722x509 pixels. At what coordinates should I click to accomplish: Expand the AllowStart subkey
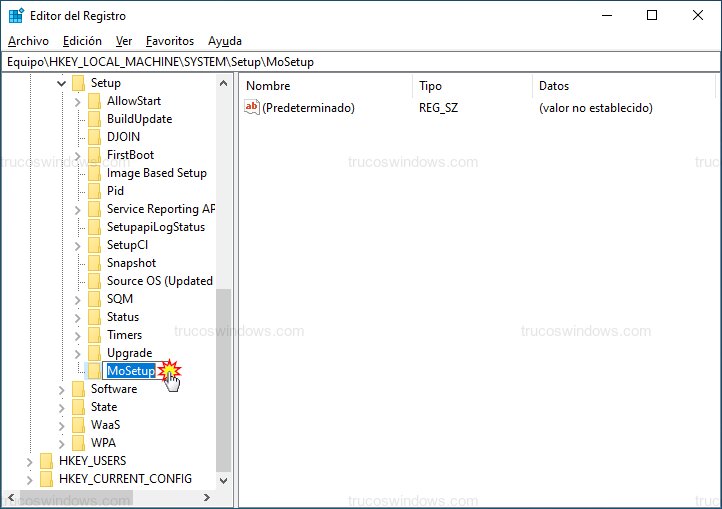77,101
